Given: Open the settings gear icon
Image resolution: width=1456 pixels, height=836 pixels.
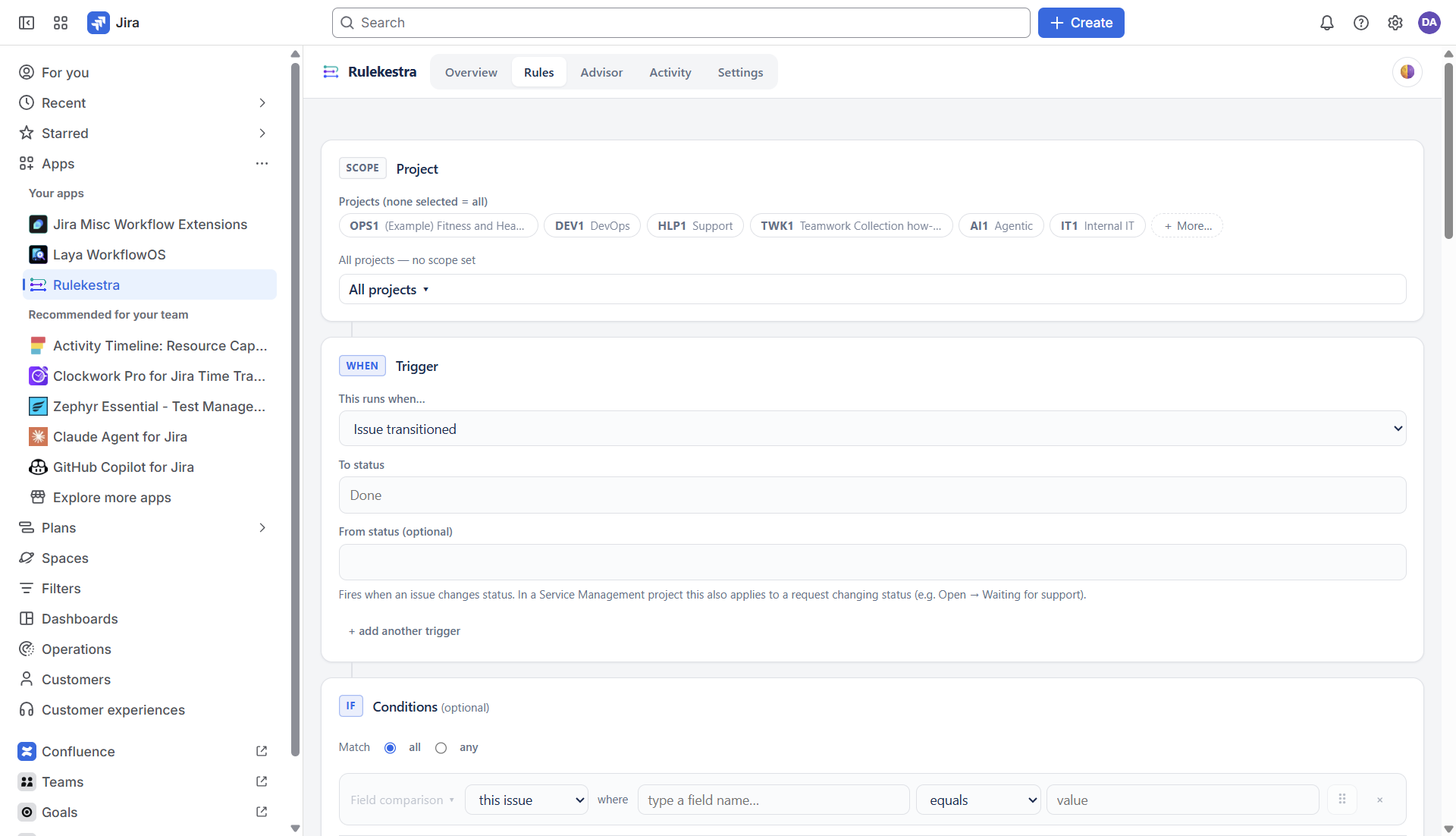Looking at the screenshot, I should pos(1395,23).
